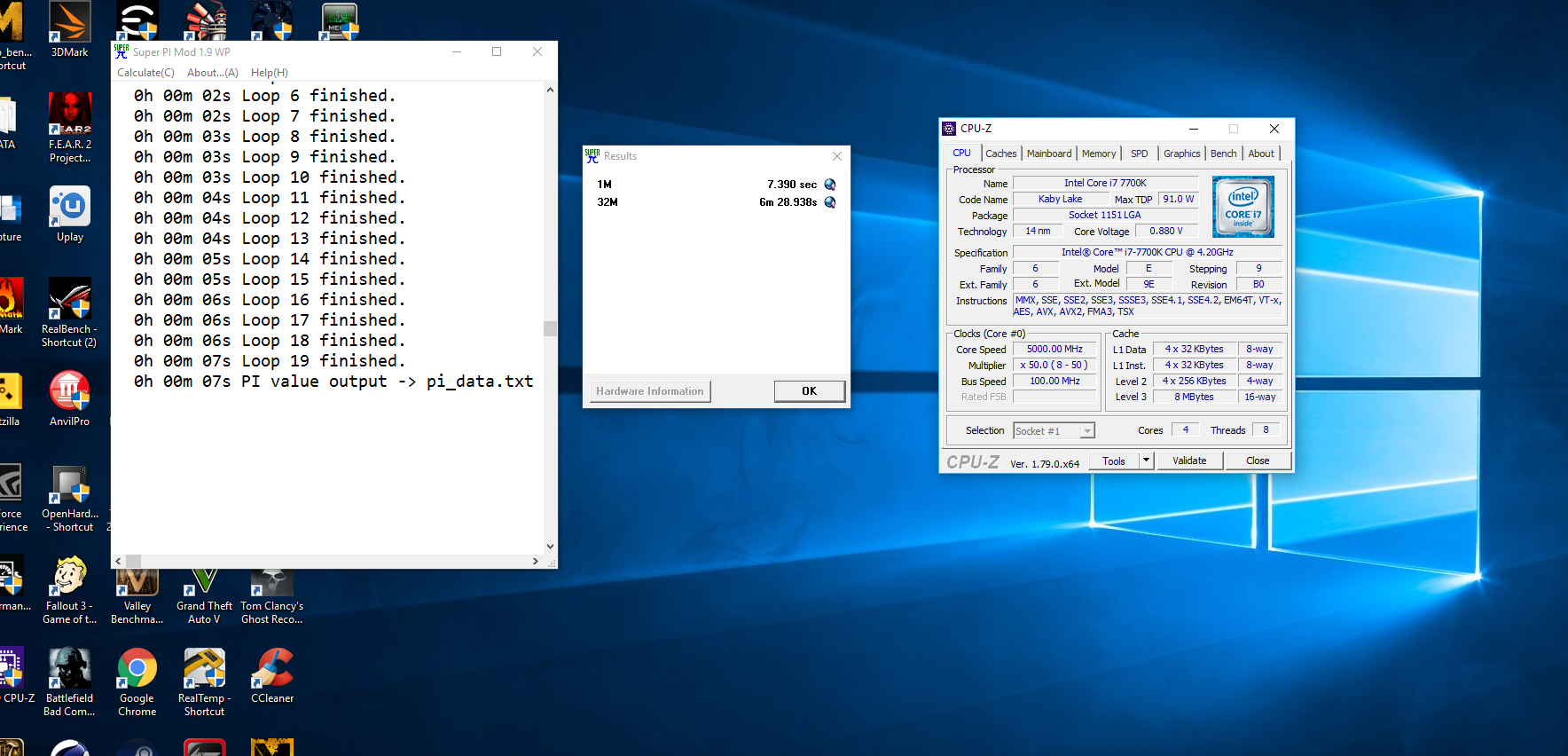Screen dimensions: 1568x756
Task: Close the Results dialog with X
Action: (x=836, y=156)
